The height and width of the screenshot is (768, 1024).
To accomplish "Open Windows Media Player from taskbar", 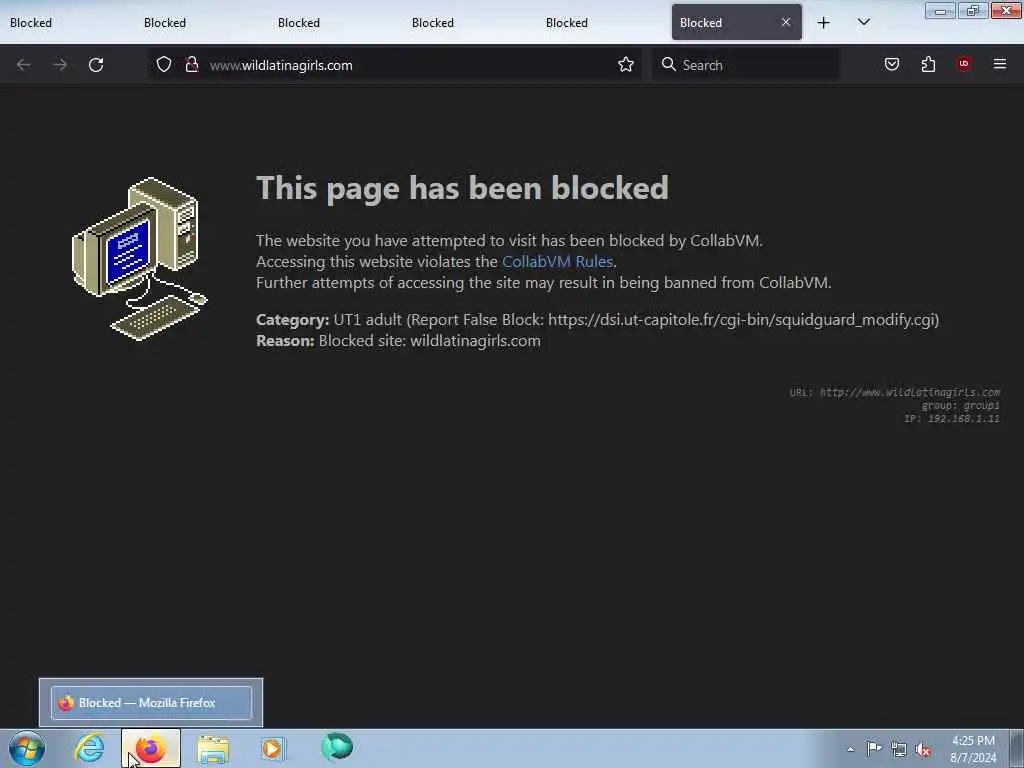I will (273, 748).
